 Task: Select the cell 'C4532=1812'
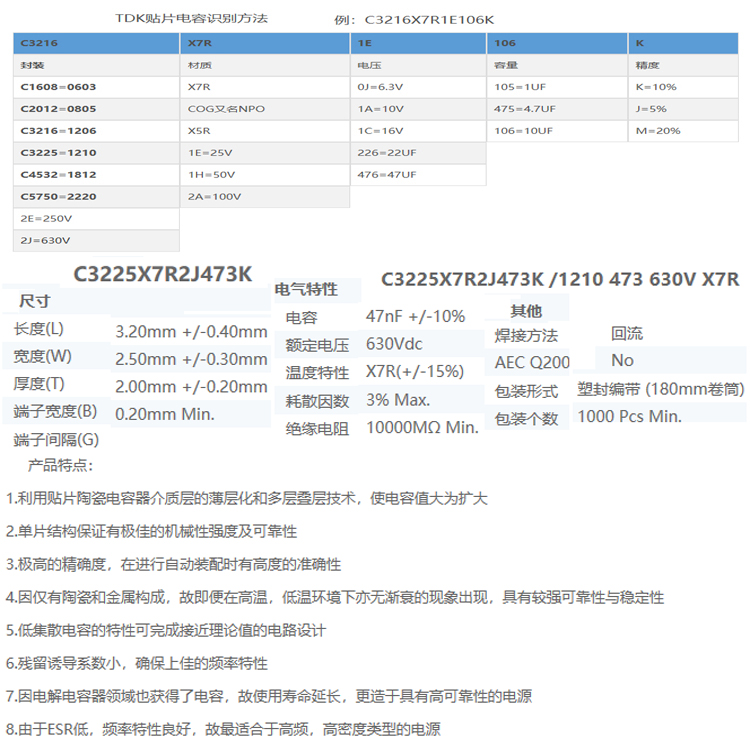96,175
